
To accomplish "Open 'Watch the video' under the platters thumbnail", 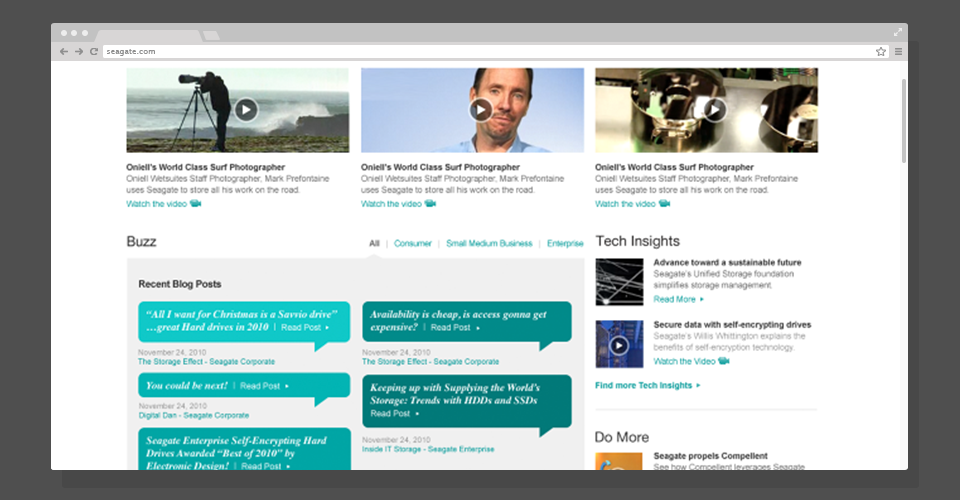I will 625,204.
